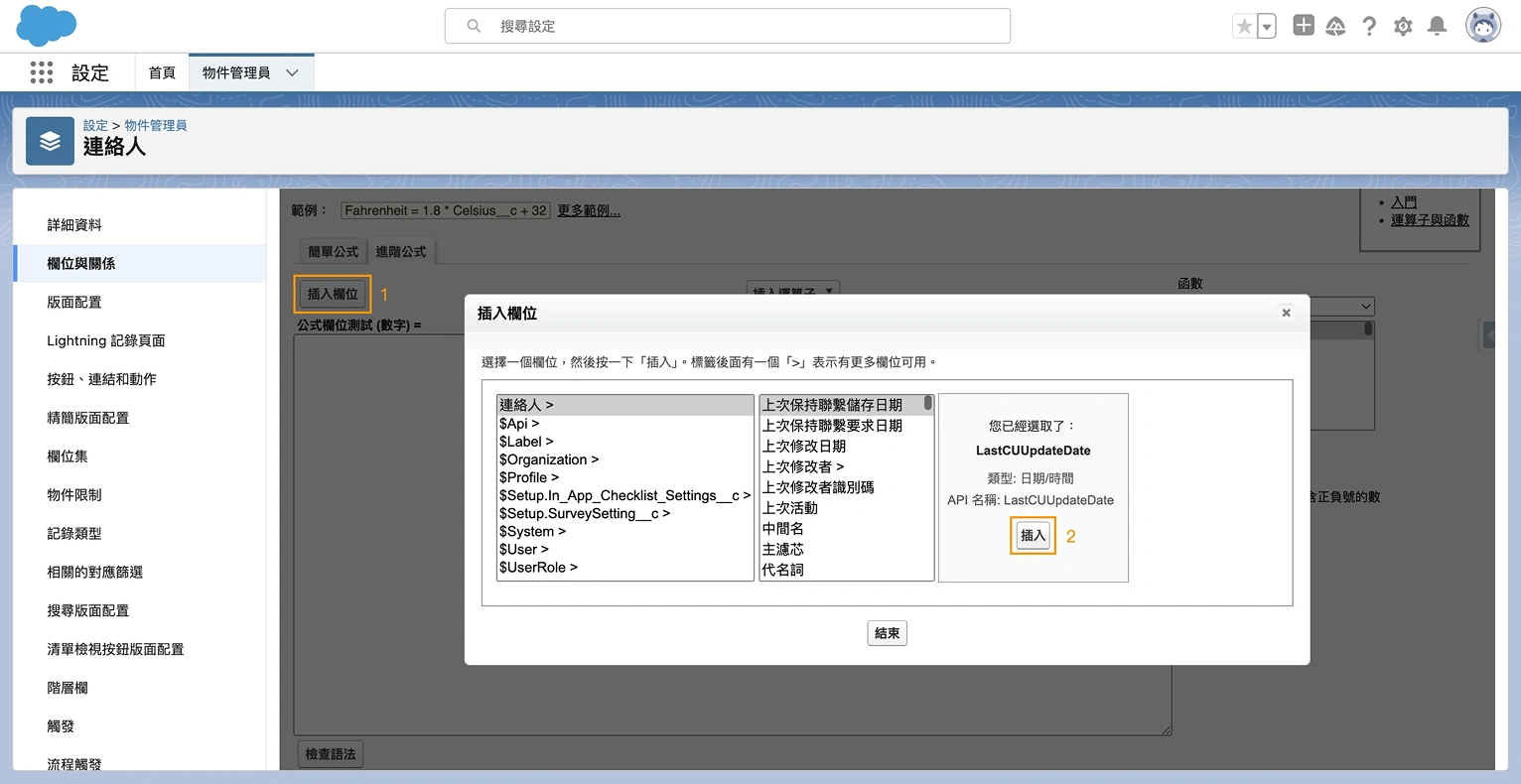Close the dialog with the 結束 button

887,632
